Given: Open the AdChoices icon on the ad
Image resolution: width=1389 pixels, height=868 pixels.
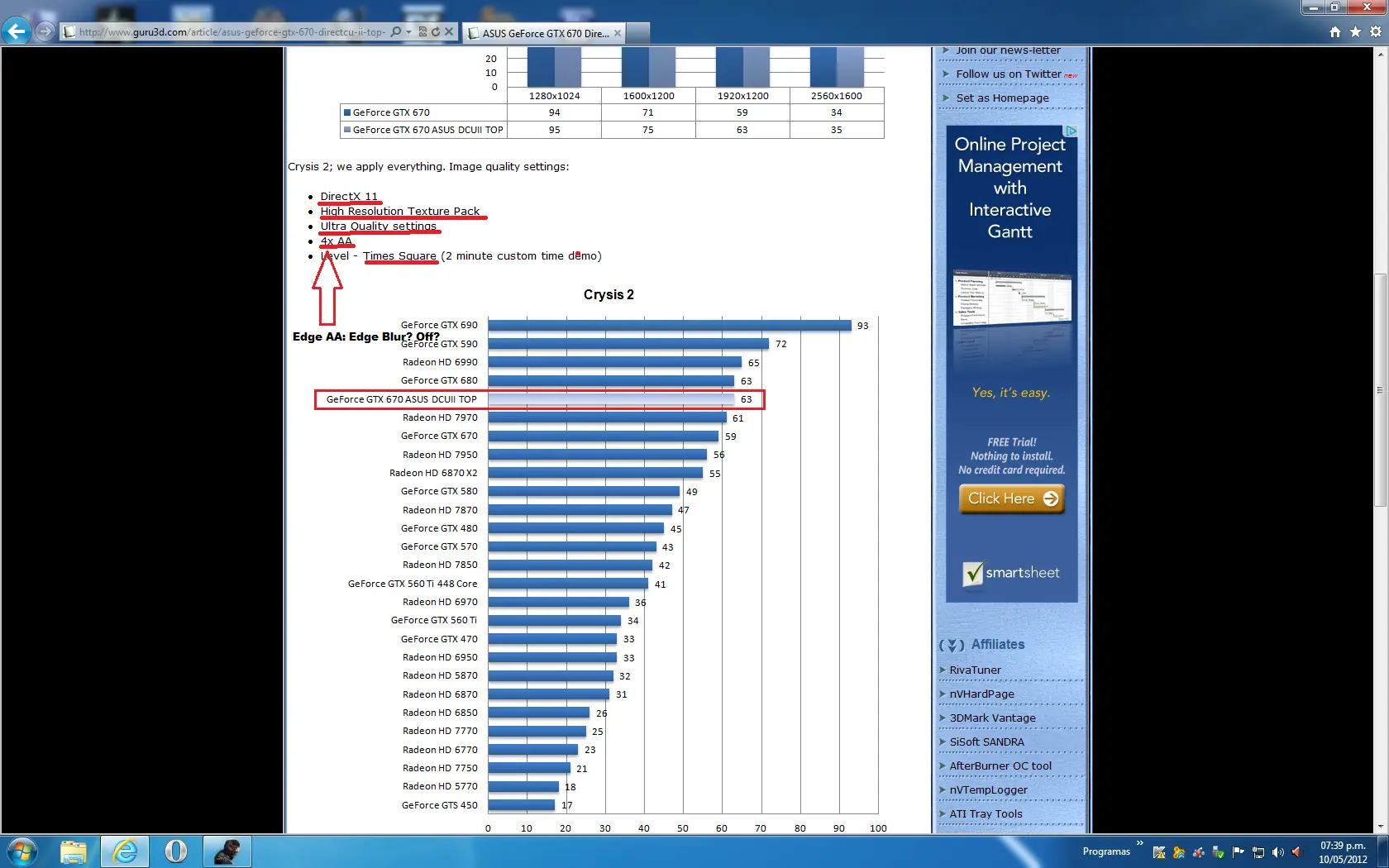Looking at the screenshot, I should click(1071, 131).
